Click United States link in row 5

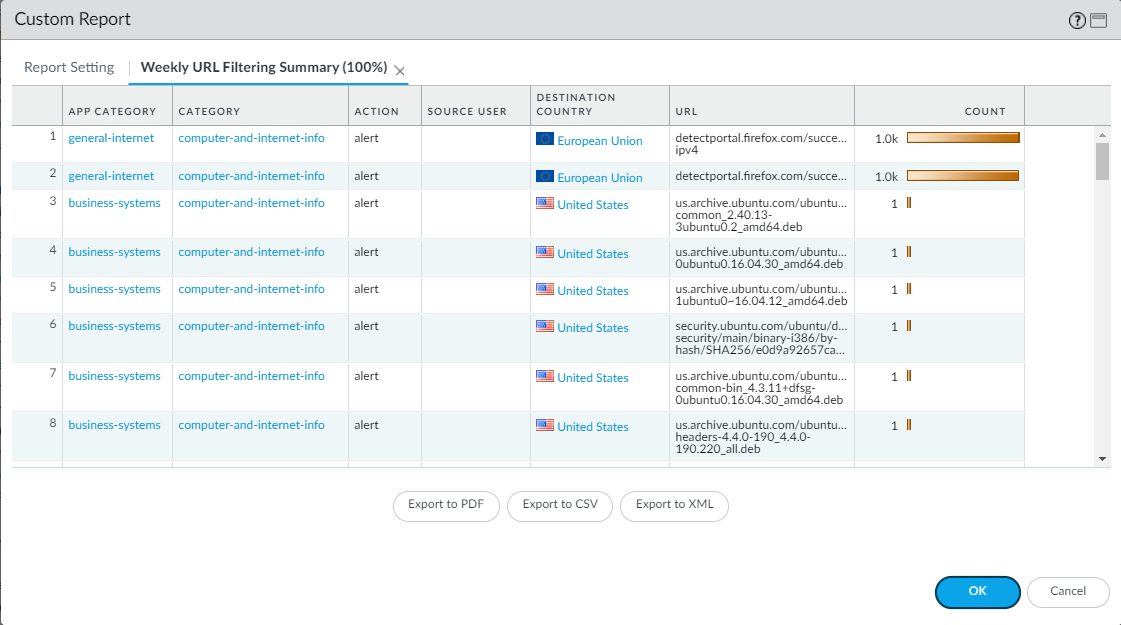click(593, 291)
